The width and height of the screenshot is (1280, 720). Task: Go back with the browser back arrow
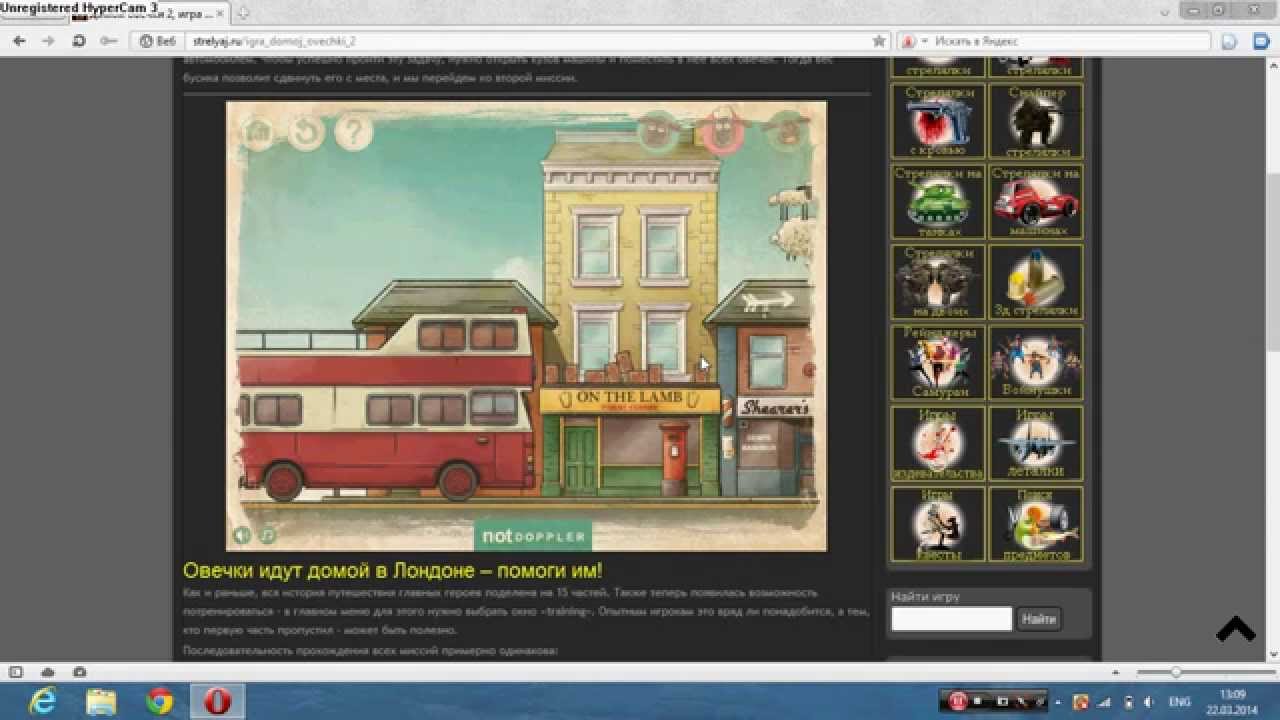pos(19,41)
